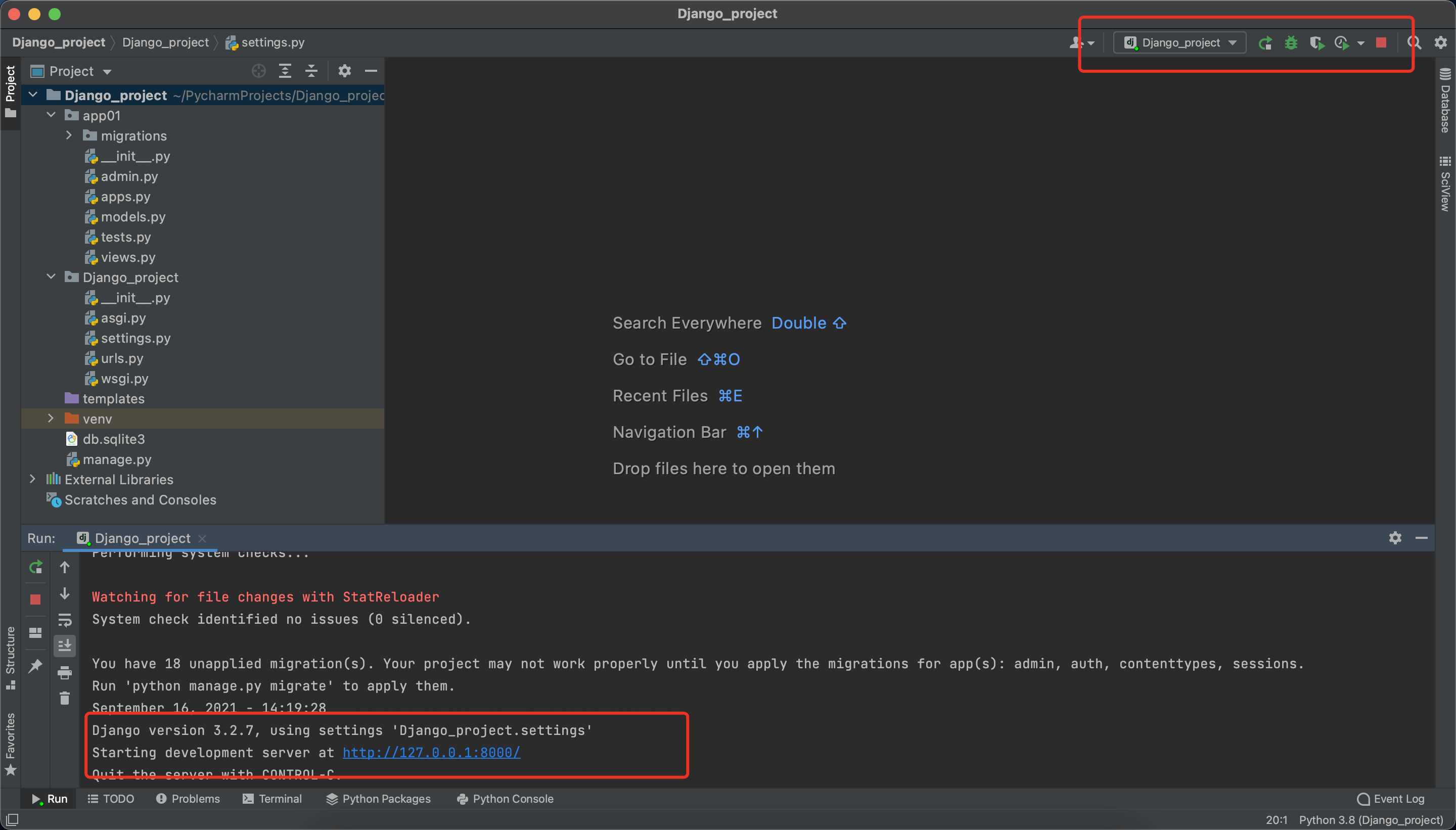Open Run panel settings gear
This screenshot has width=1456, height=830.
(1394, 537)
